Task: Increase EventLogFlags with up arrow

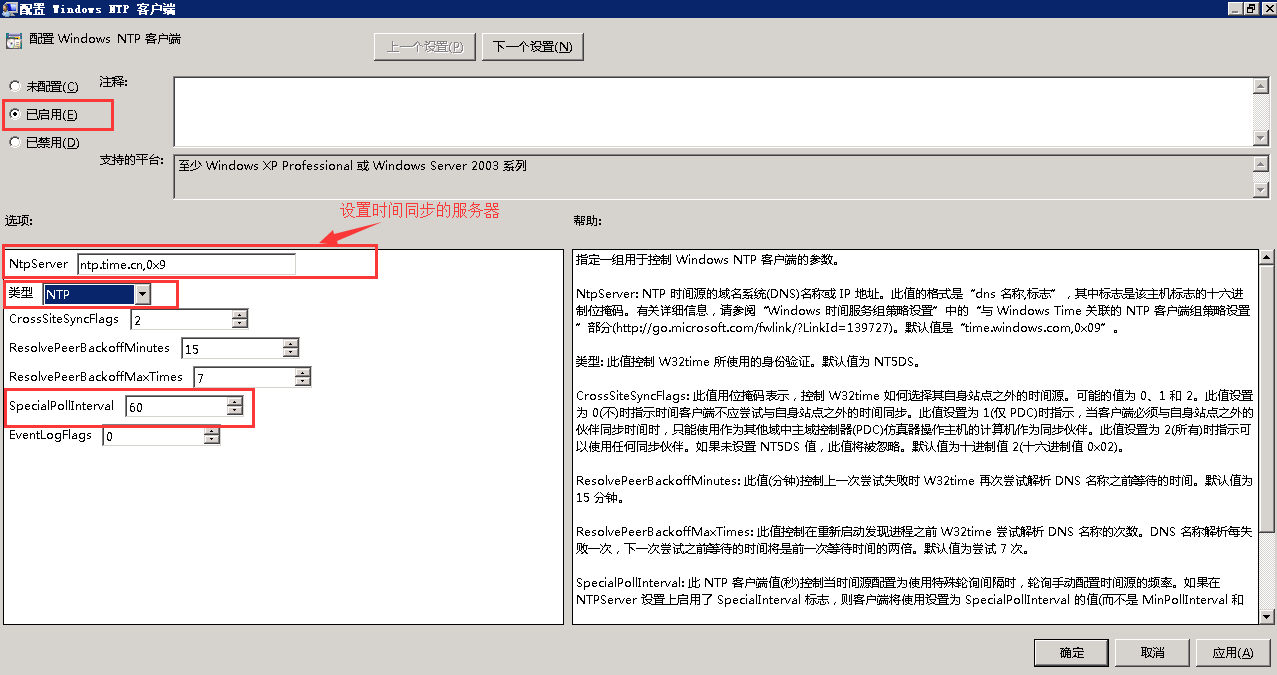Action: coord(212,431)
